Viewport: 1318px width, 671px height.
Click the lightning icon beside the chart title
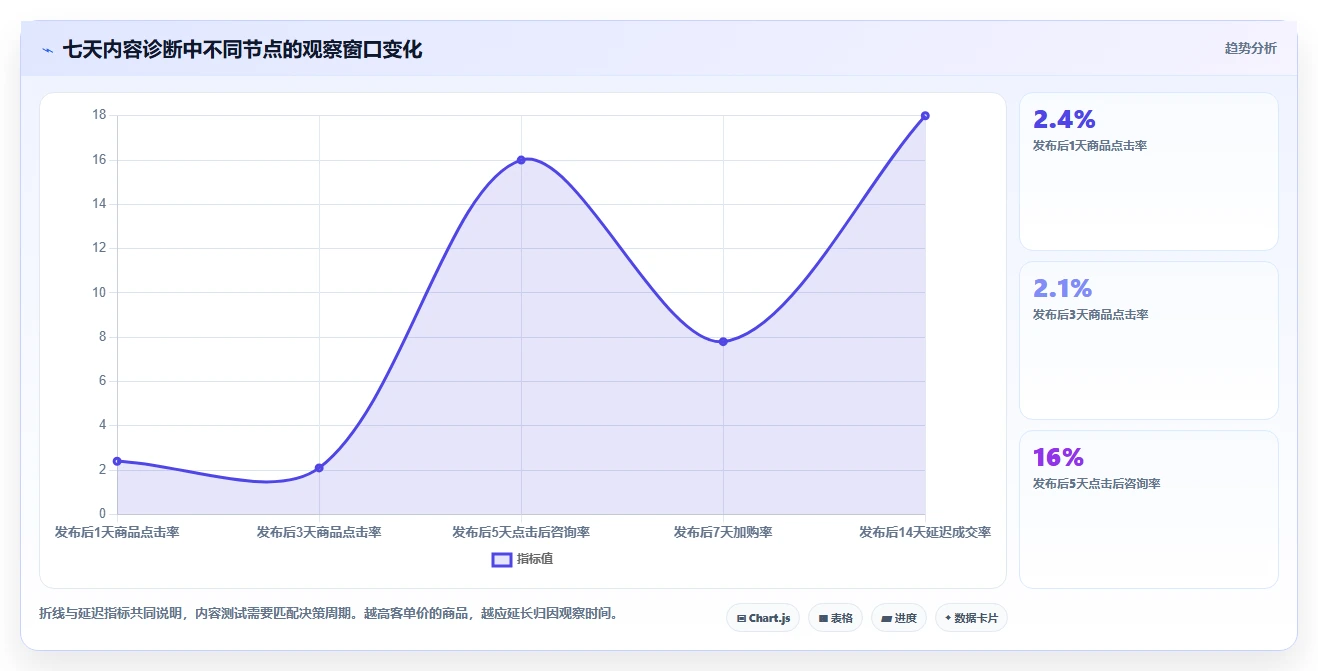[x=47, y=50]
